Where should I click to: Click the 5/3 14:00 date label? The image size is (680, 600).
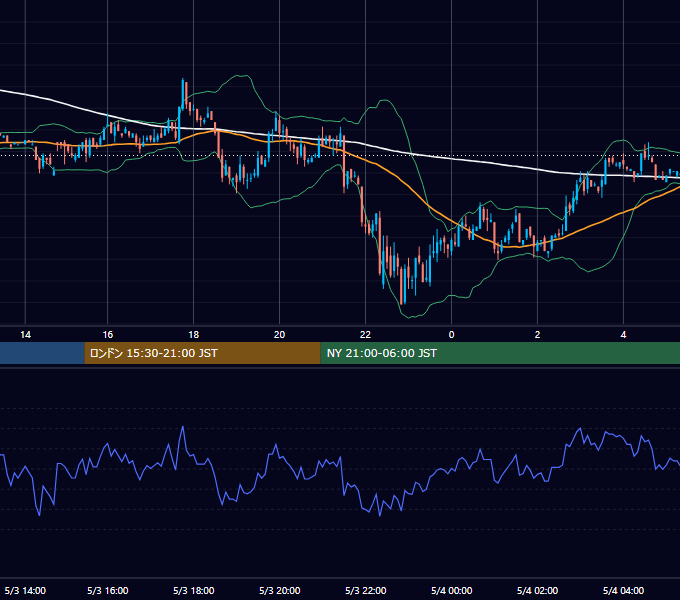point(25,590)
